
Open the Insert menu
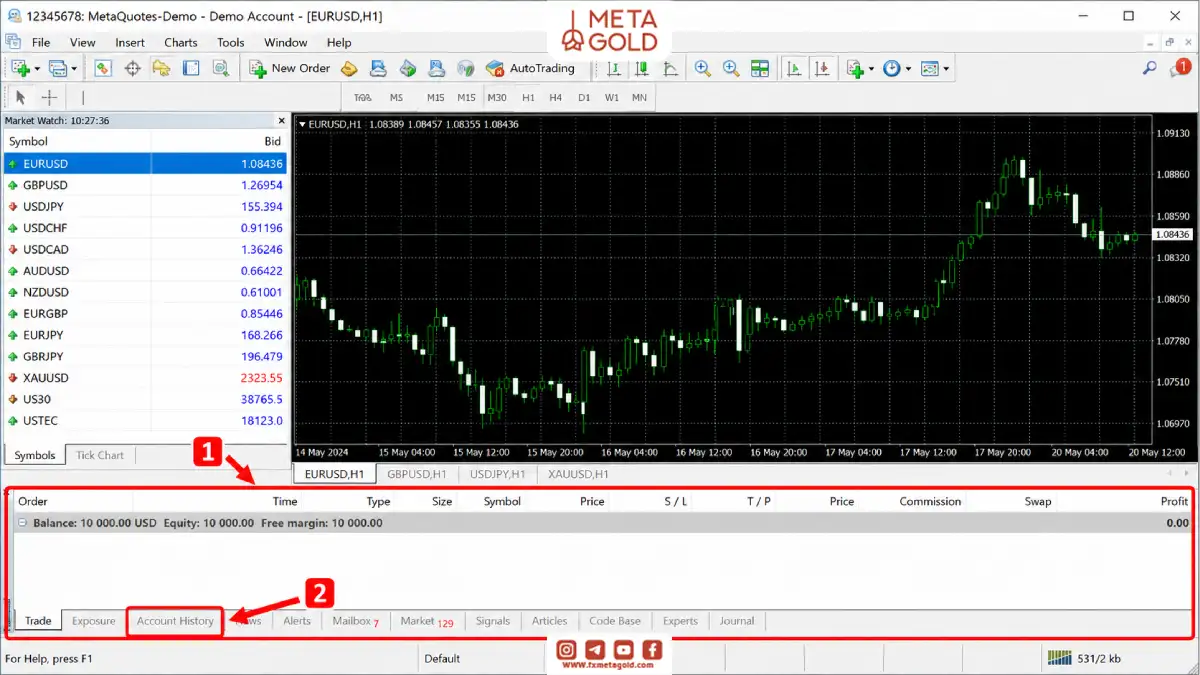[130, 42]
